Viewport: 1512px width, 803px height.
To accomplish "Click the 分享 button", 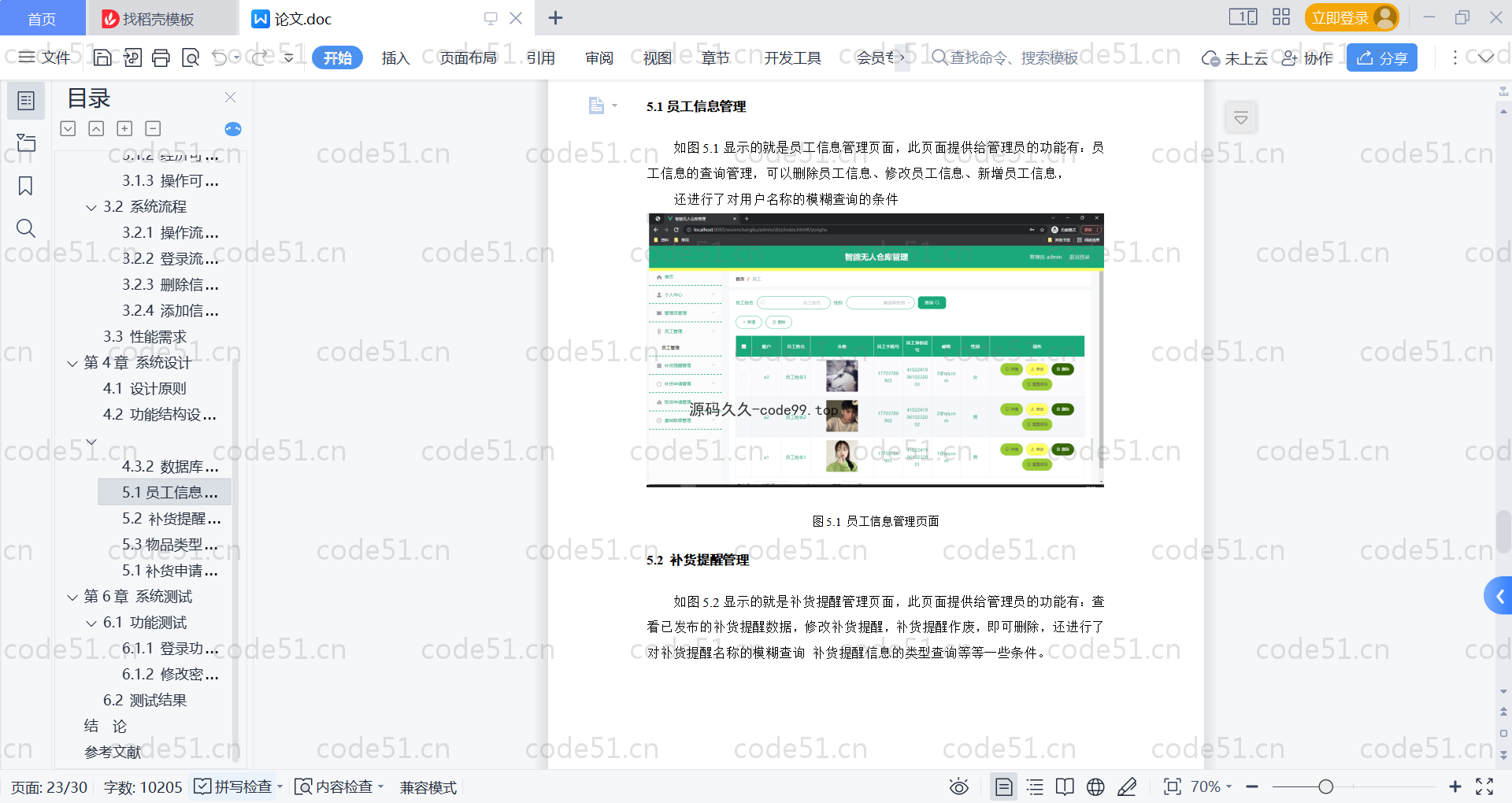I will (1382, 57).
